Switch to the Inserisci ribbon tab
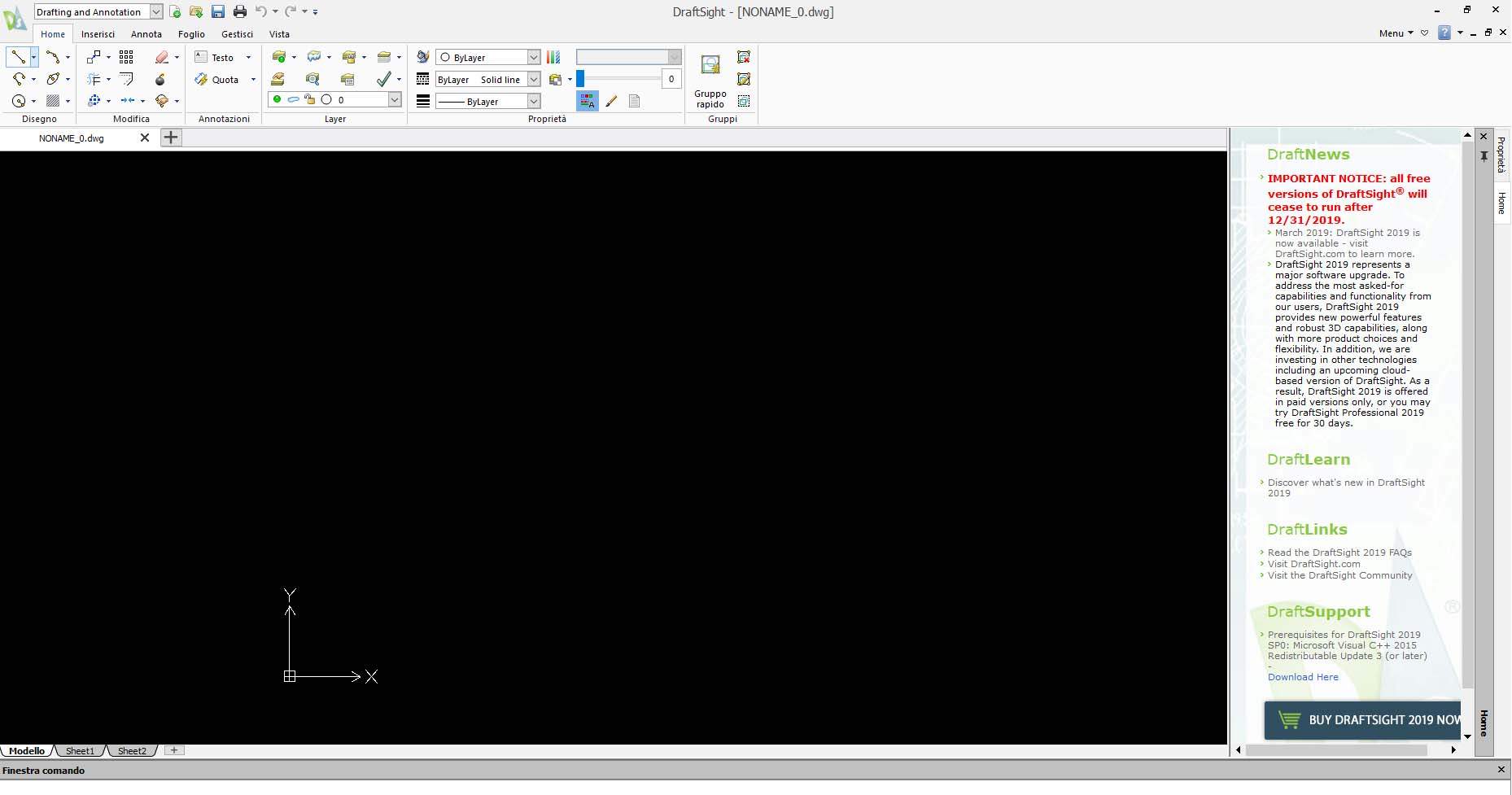 click(98, 34)
